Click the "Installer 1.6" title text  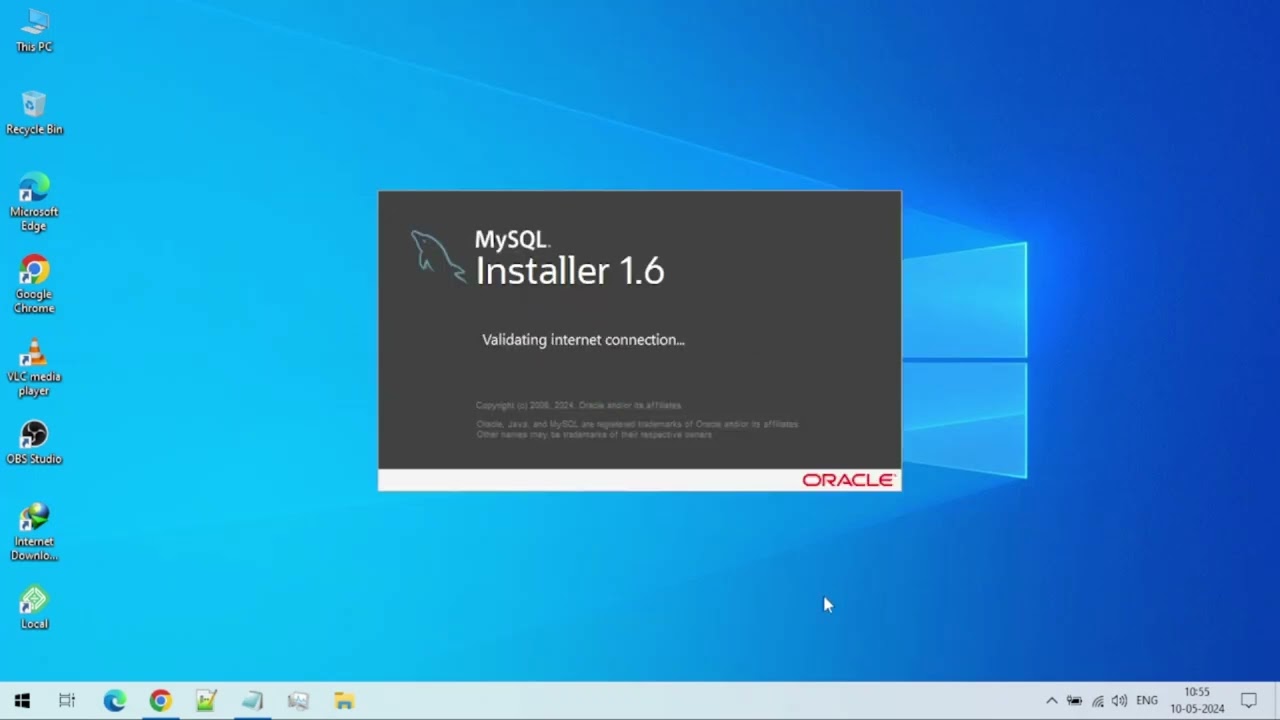pos(570,271)
